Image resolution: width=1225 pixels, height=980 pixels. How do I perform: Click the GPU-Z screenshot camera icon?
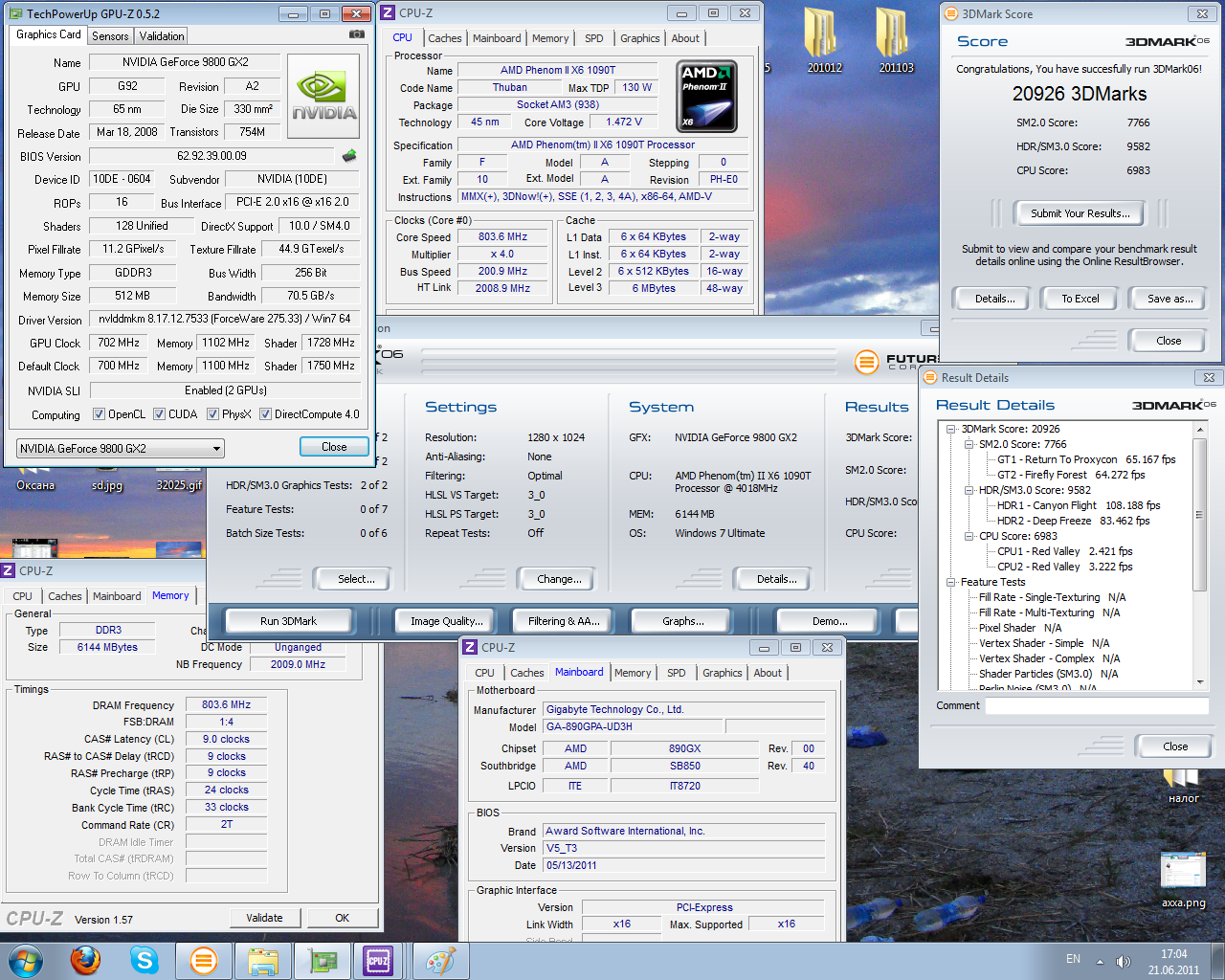pyautogui.click(x=357, y=34)
